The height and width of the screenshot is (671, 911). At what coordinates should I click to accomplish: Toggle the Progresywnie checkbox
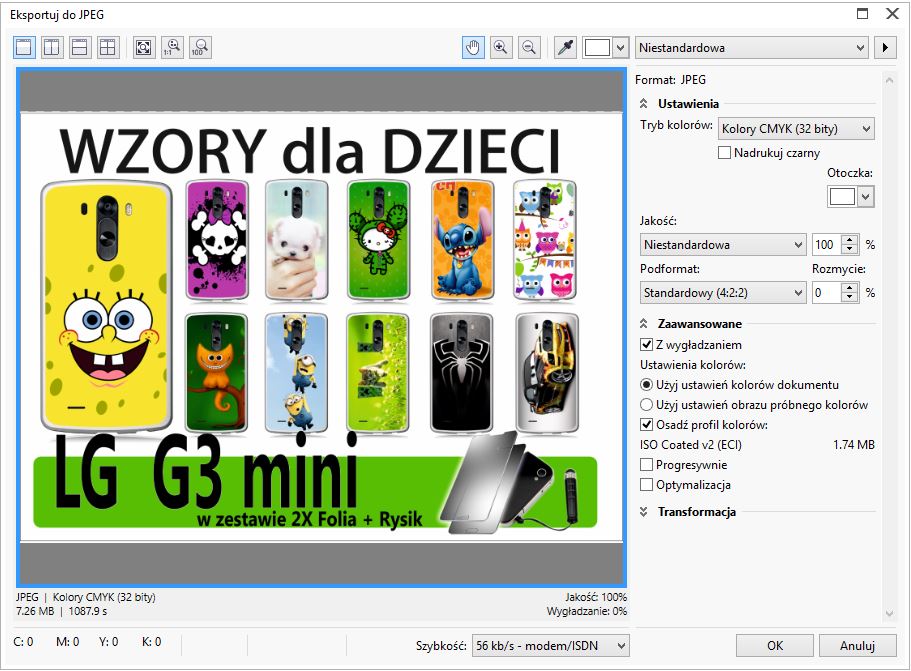(647, 465)
